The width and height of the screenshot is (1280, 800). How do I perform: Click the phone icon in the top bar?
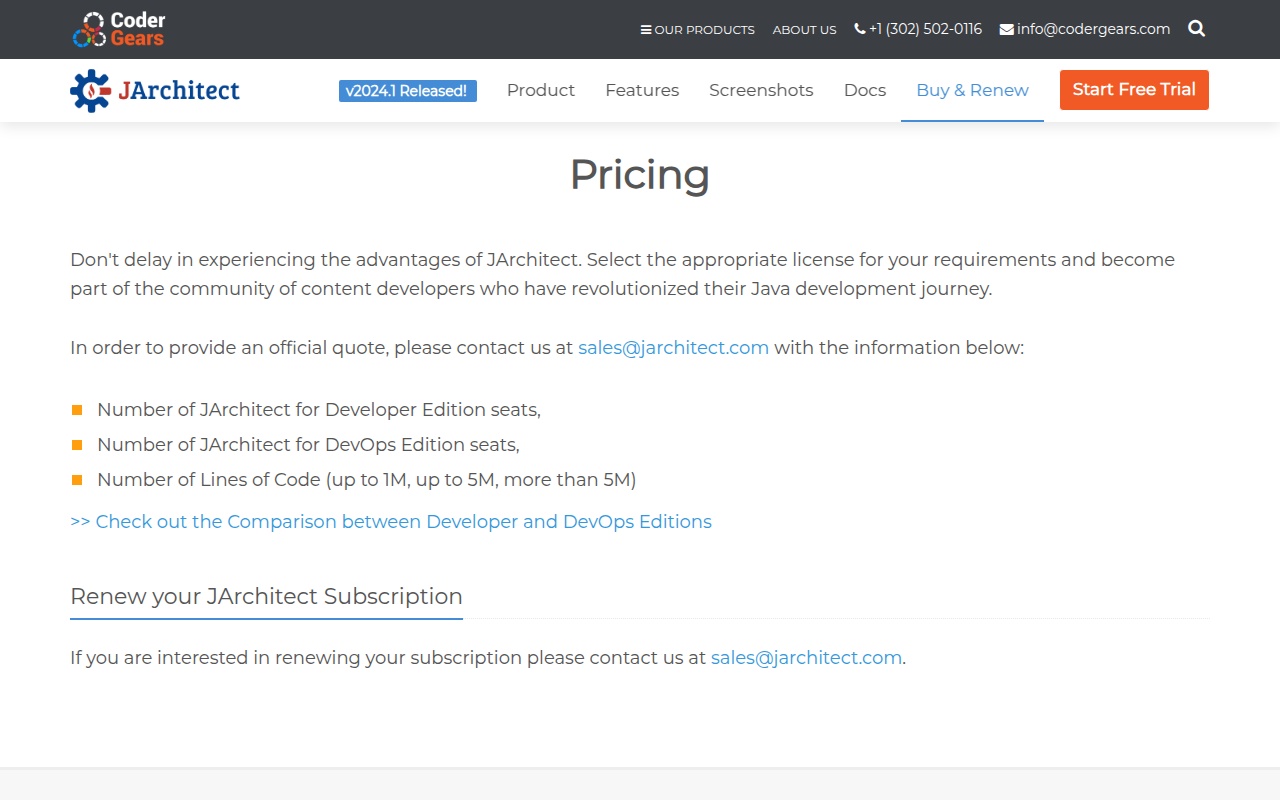860,29
